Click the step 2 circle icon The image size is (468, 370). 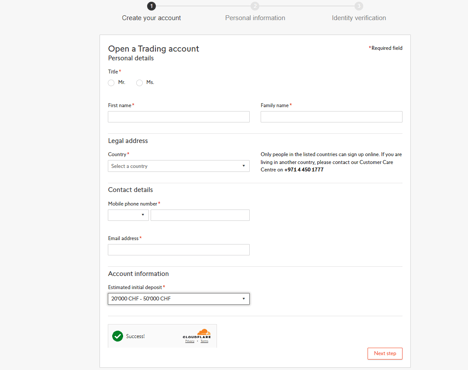click(x=255, y=6)
